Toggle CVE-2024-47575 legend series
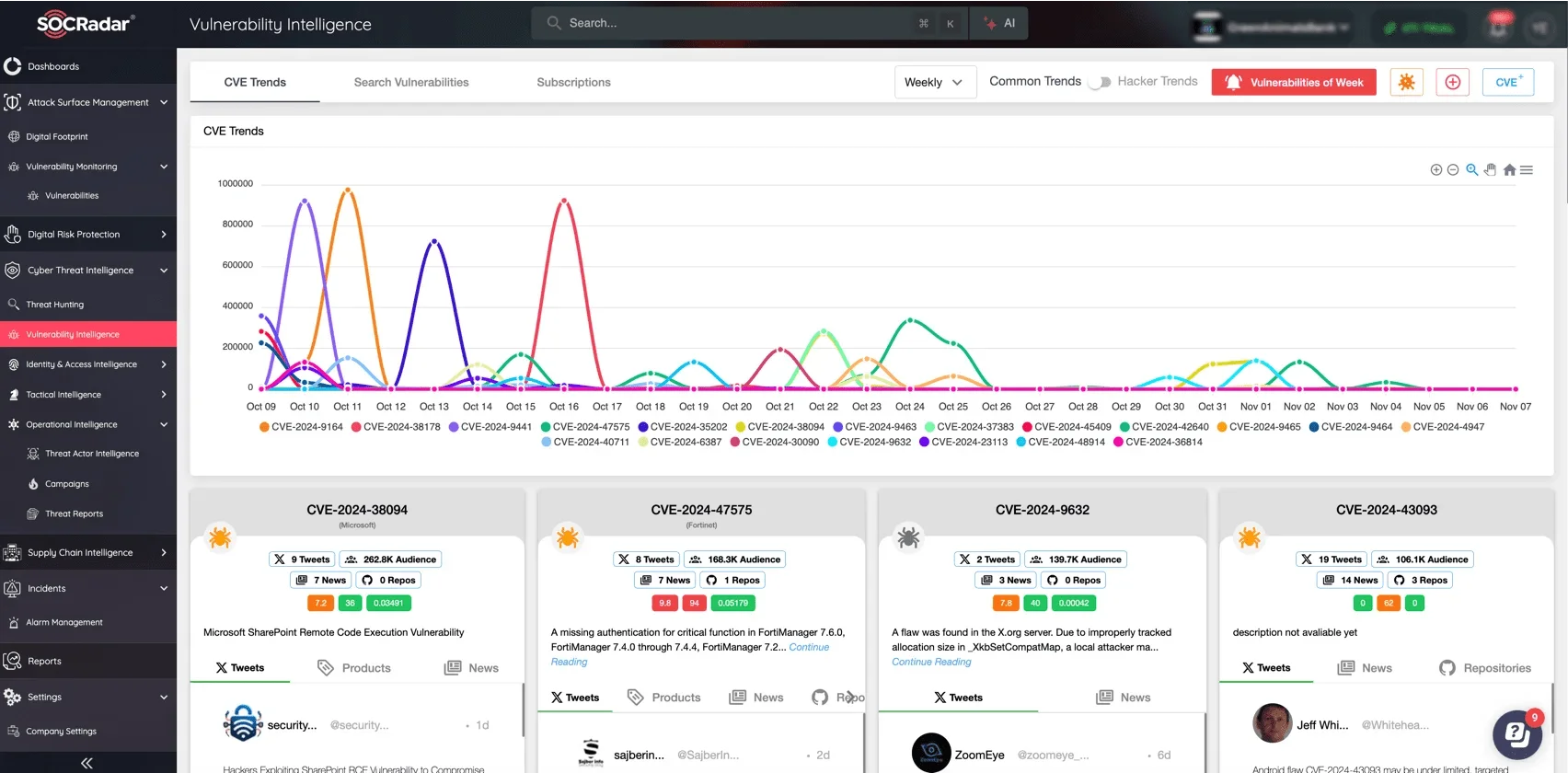The height and width of the screenshot is (773, 1568). (x=585, y=427)
